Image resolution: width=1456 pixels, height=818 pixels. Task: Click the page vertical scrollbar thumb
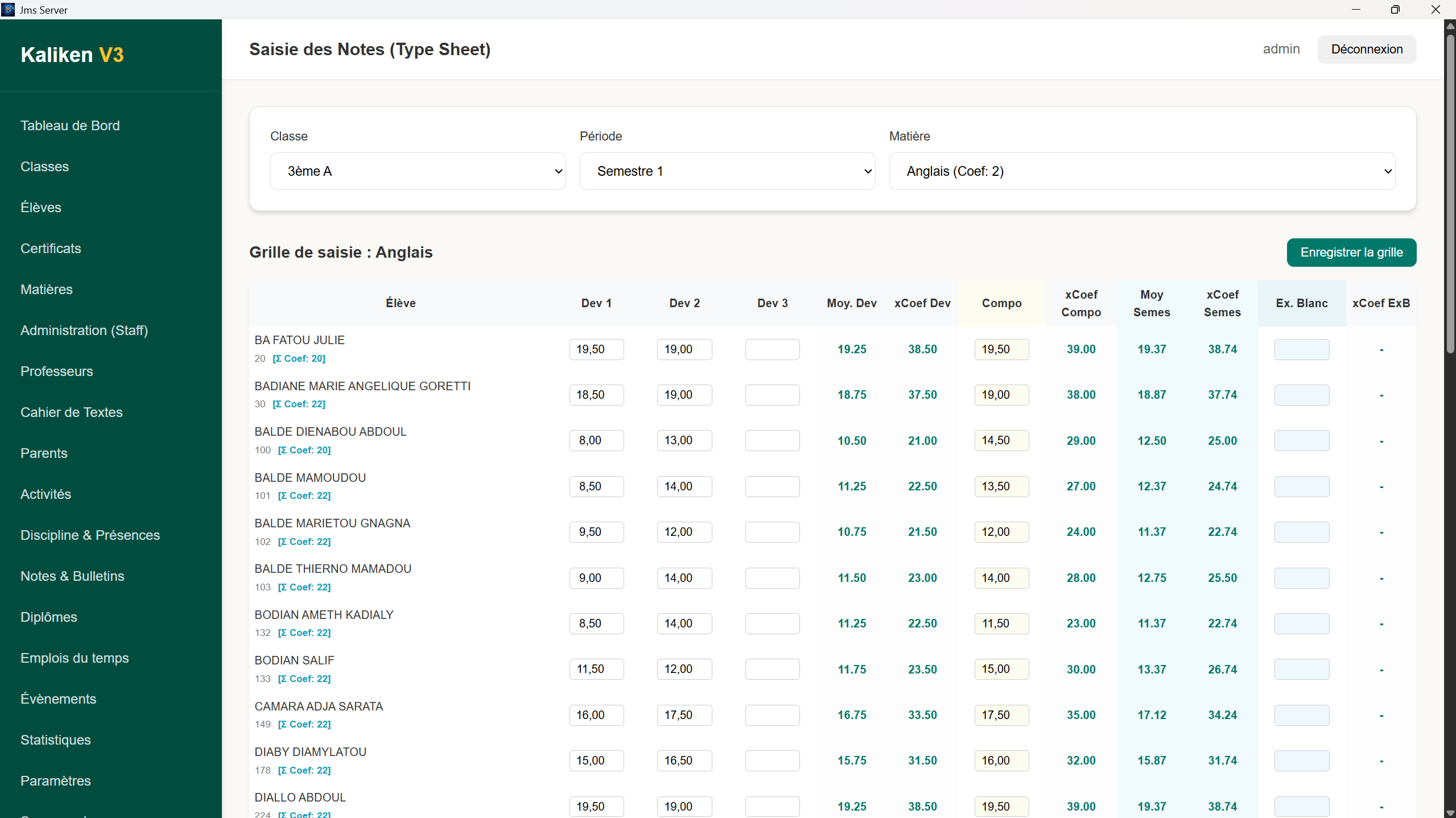(1450, 193)
